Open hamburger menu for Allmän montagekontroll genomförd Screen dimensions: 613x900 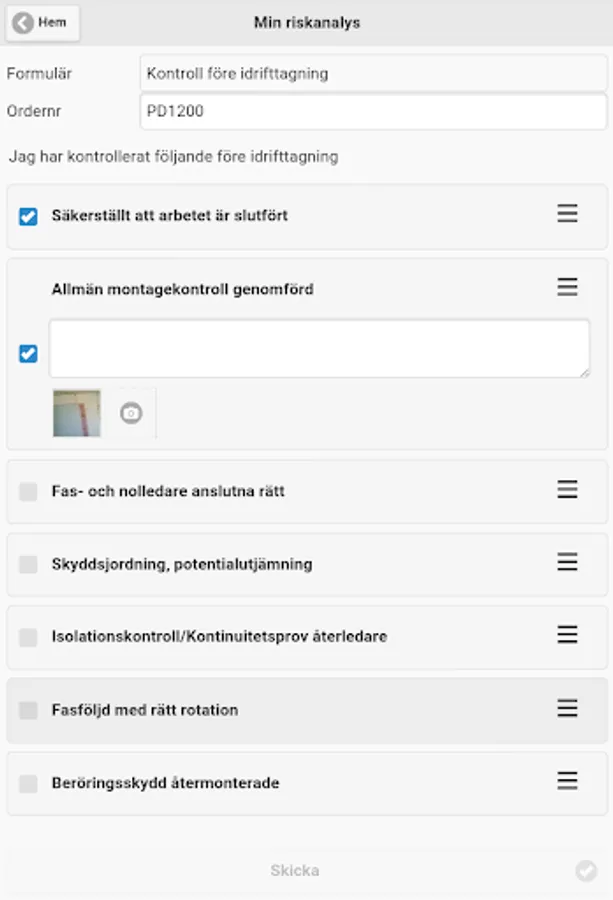(567, 288)
